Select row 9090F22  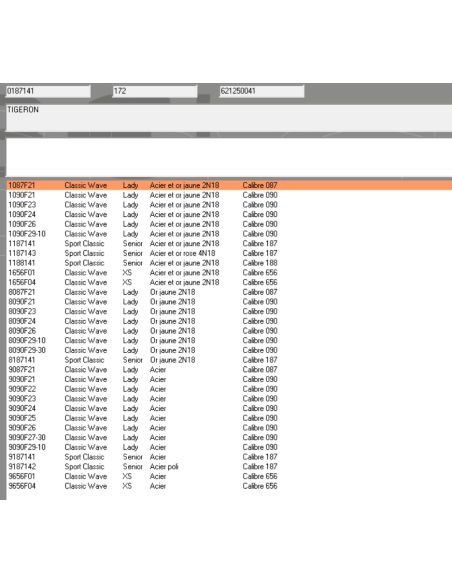coord(229,389)
